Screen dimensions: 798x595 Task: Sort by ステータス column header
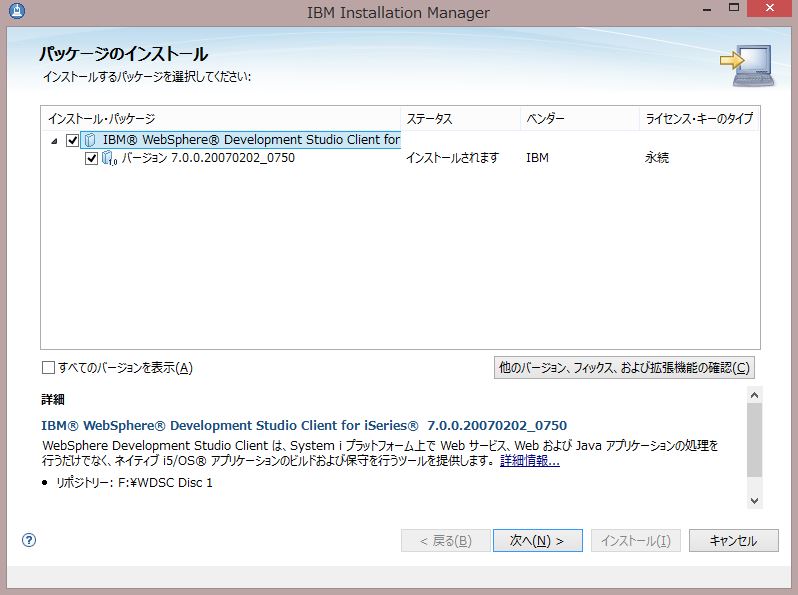point(460,119)
